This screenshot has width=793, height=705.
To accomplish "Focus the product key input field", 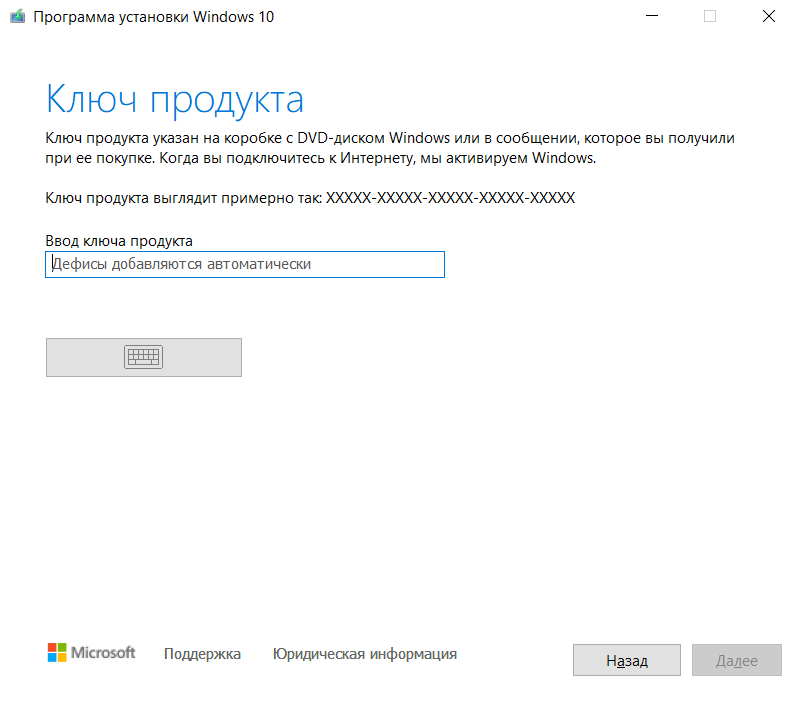I will 245,264.
